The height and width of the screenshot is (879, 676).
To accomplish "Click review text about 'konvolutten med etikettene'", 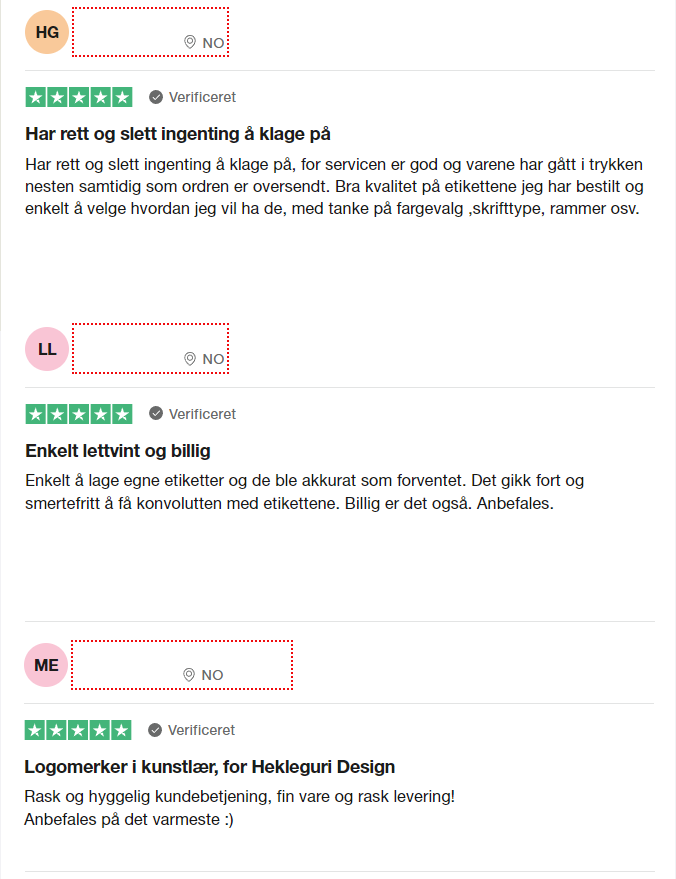I will tap(304, 492).
